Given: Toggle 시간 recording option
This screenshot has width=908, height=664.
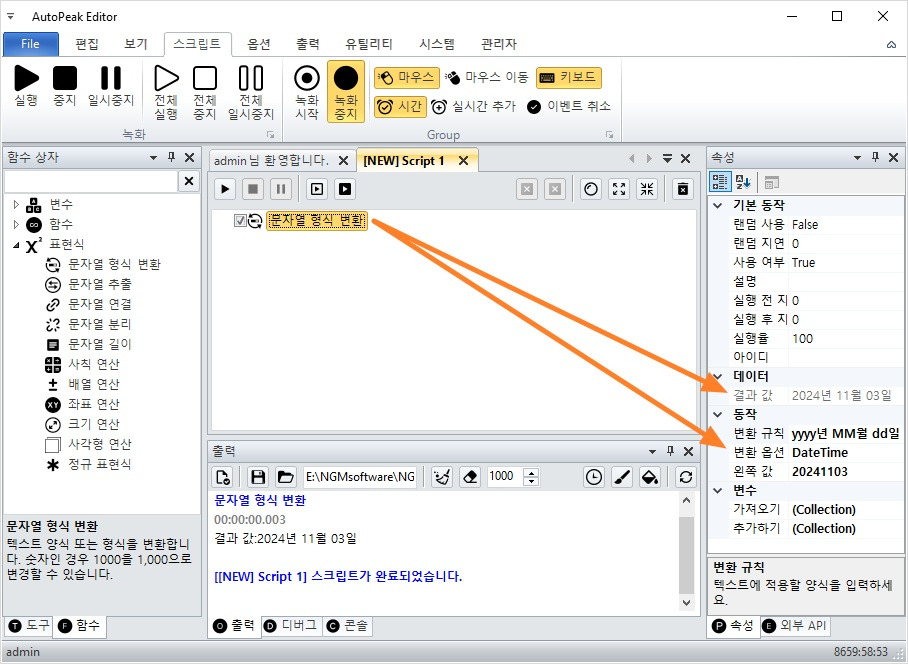Looking at the screenshot, I should (x=400, y=107).
